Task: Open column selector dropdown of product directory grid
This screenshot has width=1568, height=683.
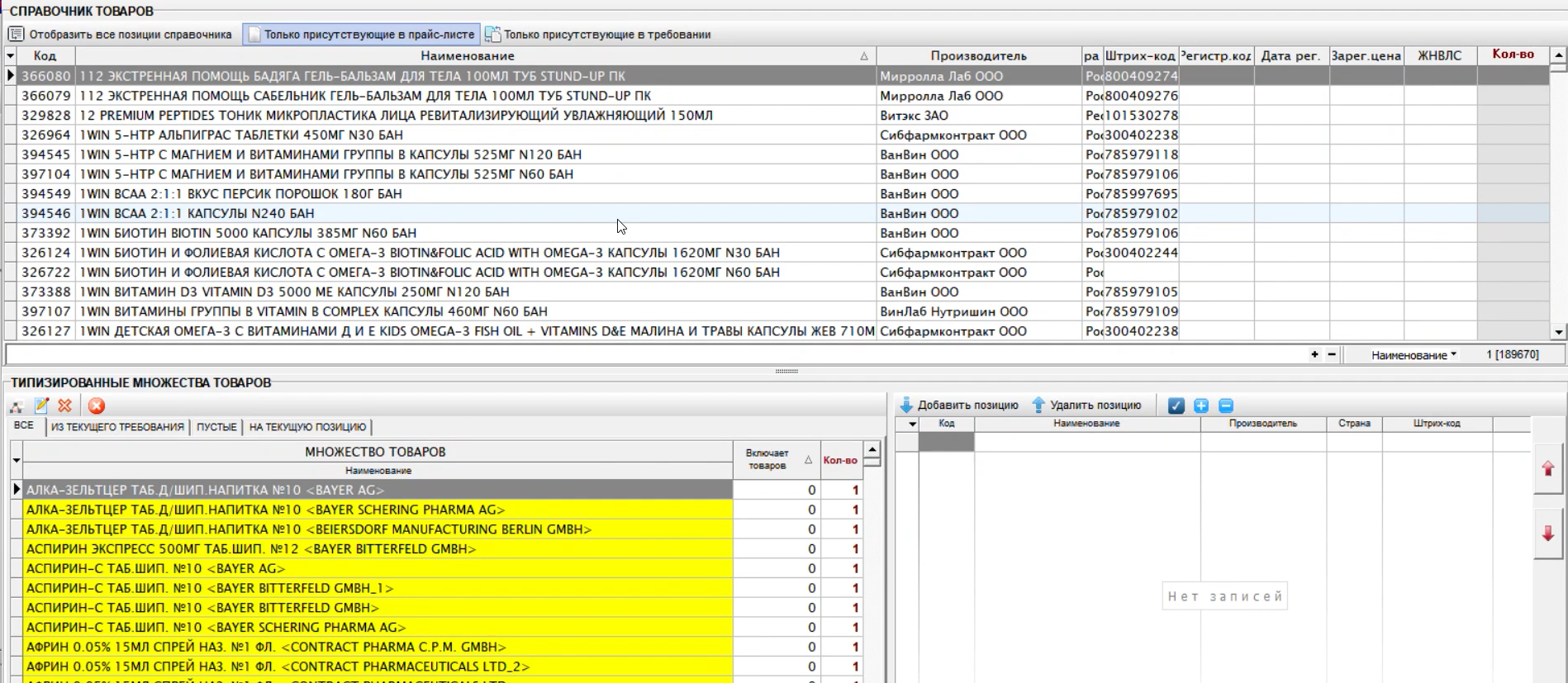Action: point(11,55)
